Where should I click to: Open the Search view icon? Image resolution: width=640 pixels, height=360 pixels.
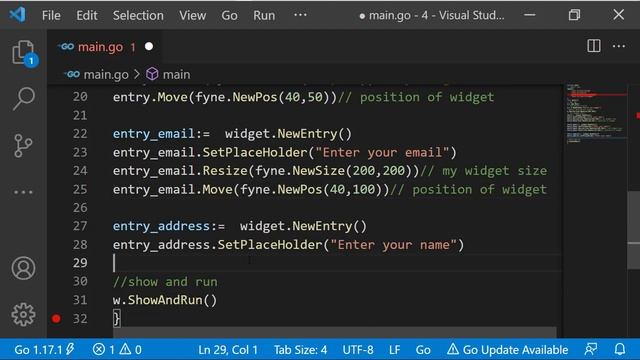[23, 98]
